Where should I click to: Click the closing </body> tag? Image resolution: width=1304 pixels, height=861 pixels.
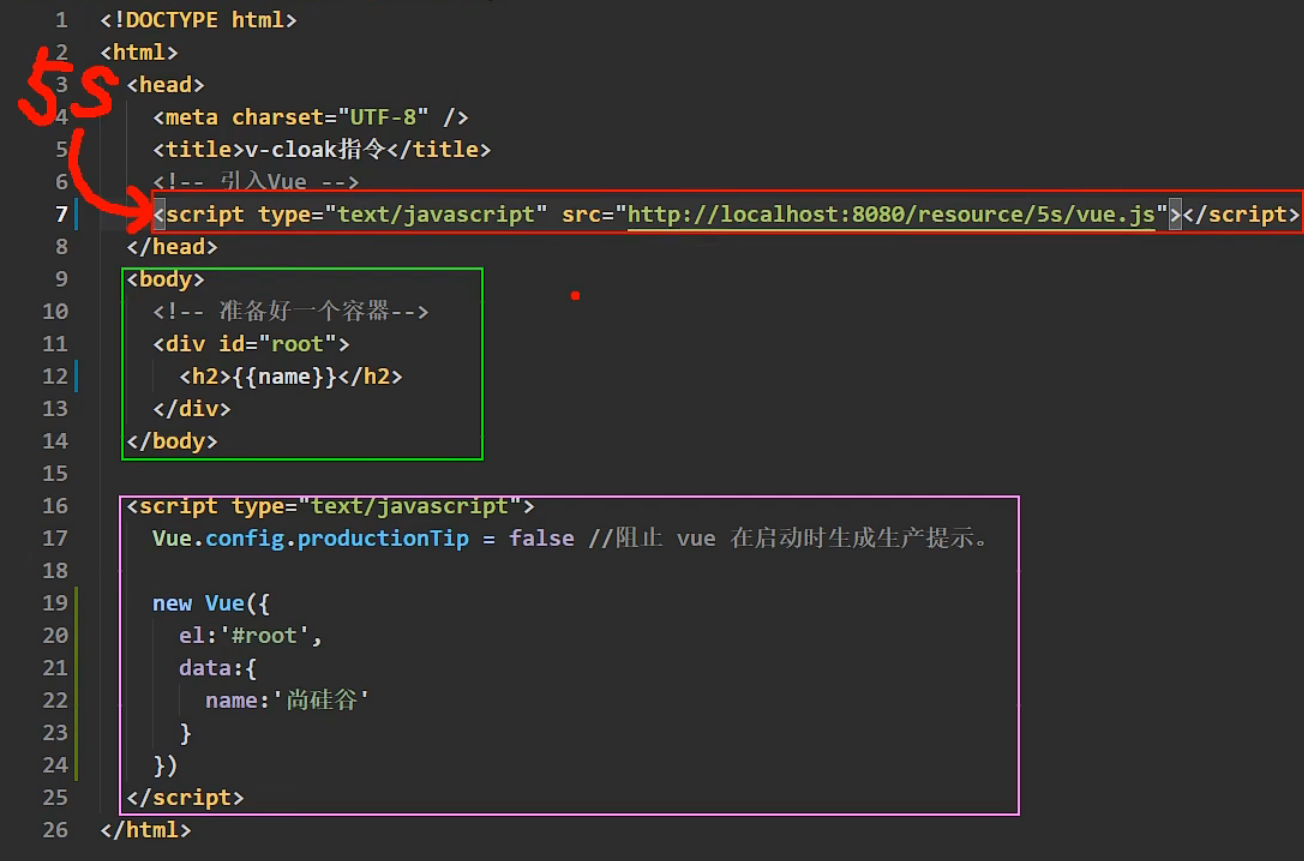tap(172, 441)
